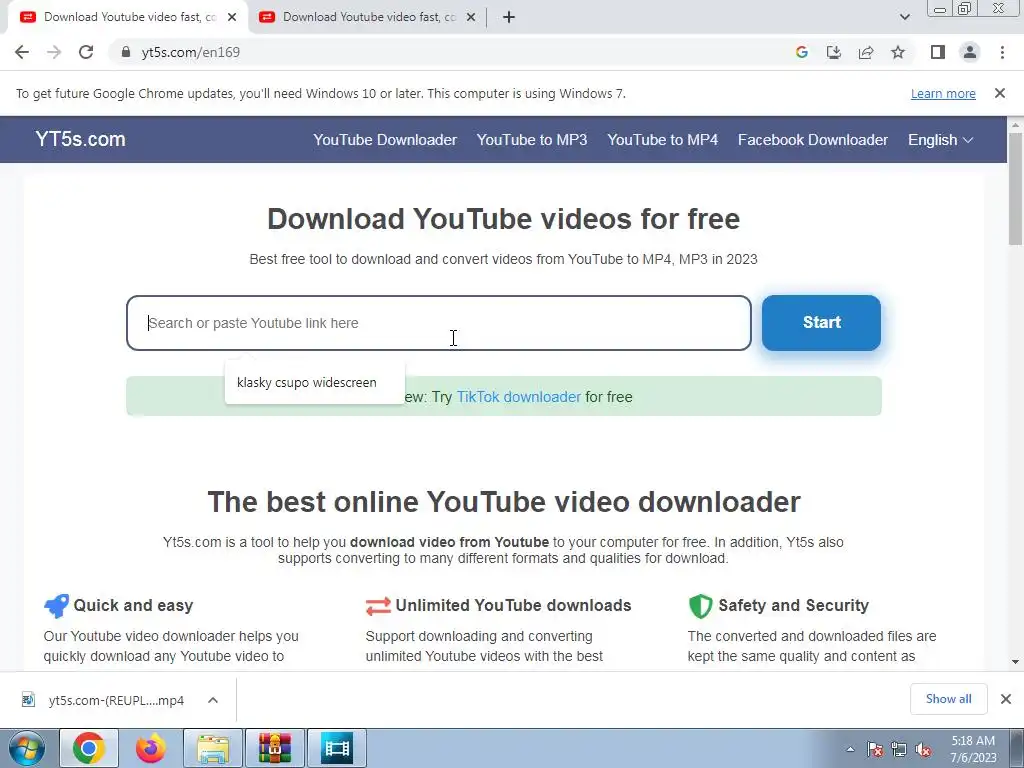1024x768 pixels.
Task: Open the Chrome profile avatar
Action: [x=970, y=52]
